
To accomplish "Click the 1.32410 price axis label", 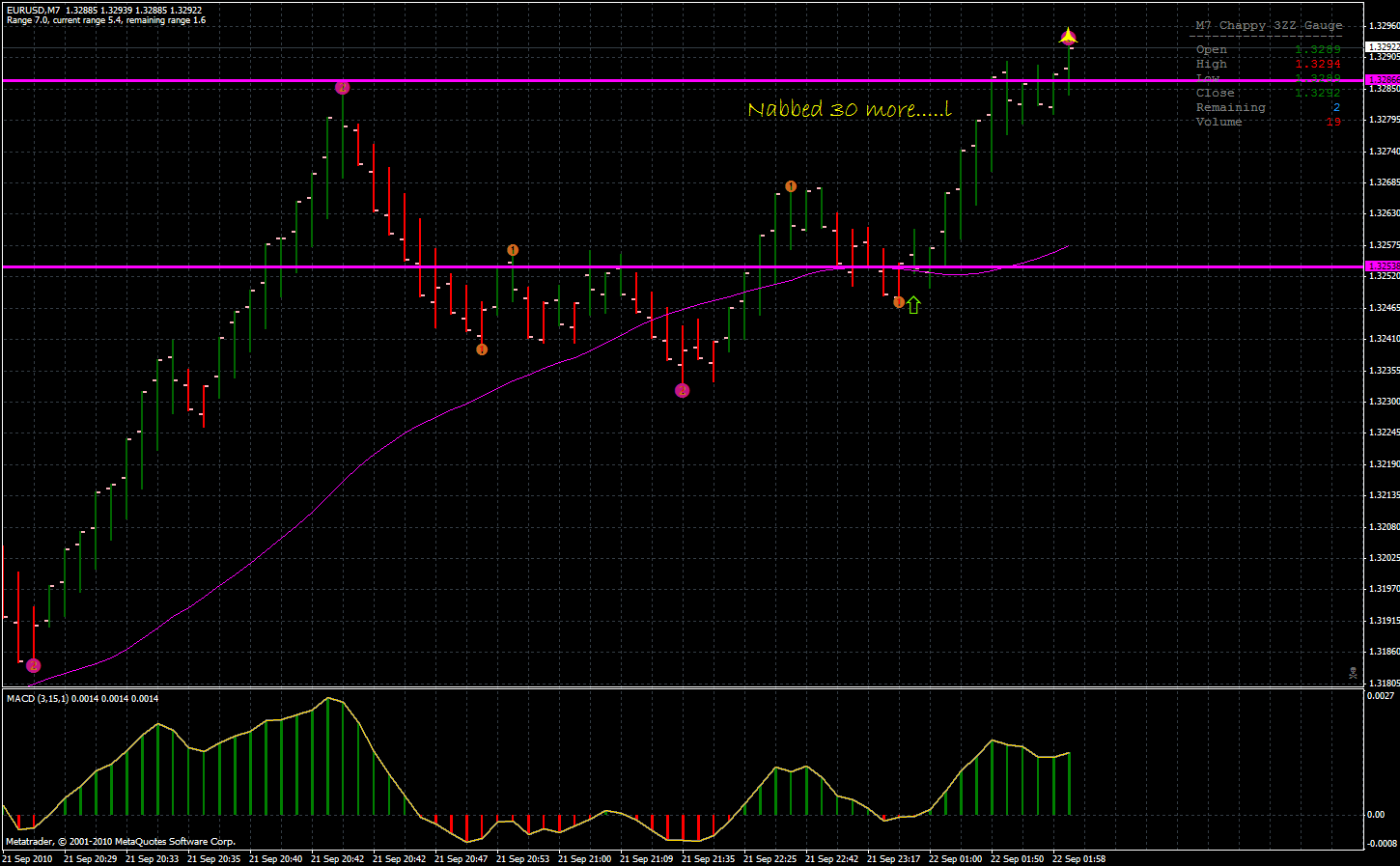I will [1384, 339].
